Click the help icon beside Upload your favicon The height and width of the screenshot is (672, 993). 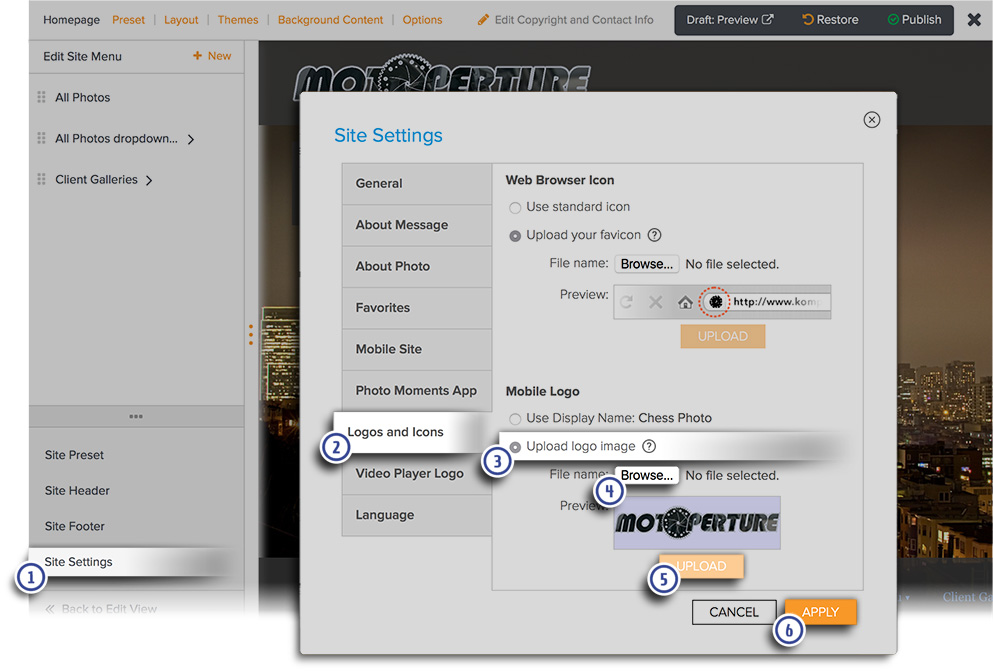pyautogui.click(x=654, y=235)
